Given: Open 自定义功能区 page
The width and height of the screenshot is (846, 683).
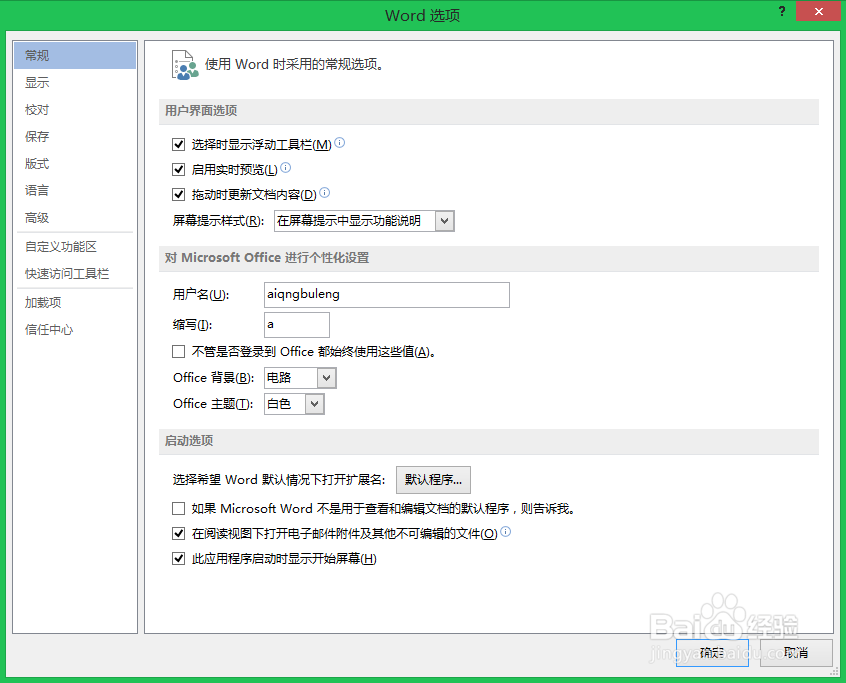Looking at the screenshot, I should pyautogui.click(x=75, y=247).
